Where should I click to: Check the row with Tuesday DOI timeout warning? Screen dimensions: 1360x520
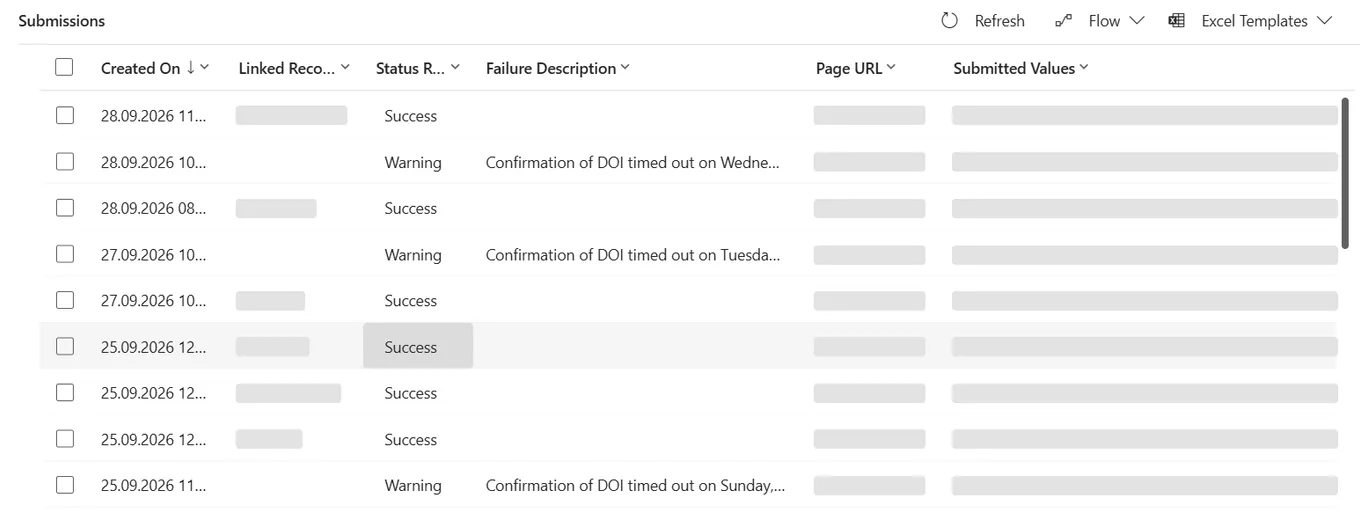click(65, 254)
